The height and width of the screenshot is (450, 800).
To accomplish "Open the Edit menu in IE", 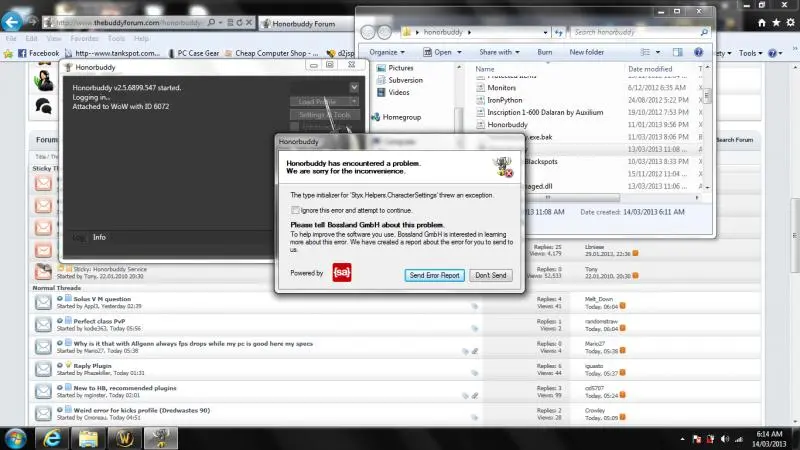I will coord(31,38).
